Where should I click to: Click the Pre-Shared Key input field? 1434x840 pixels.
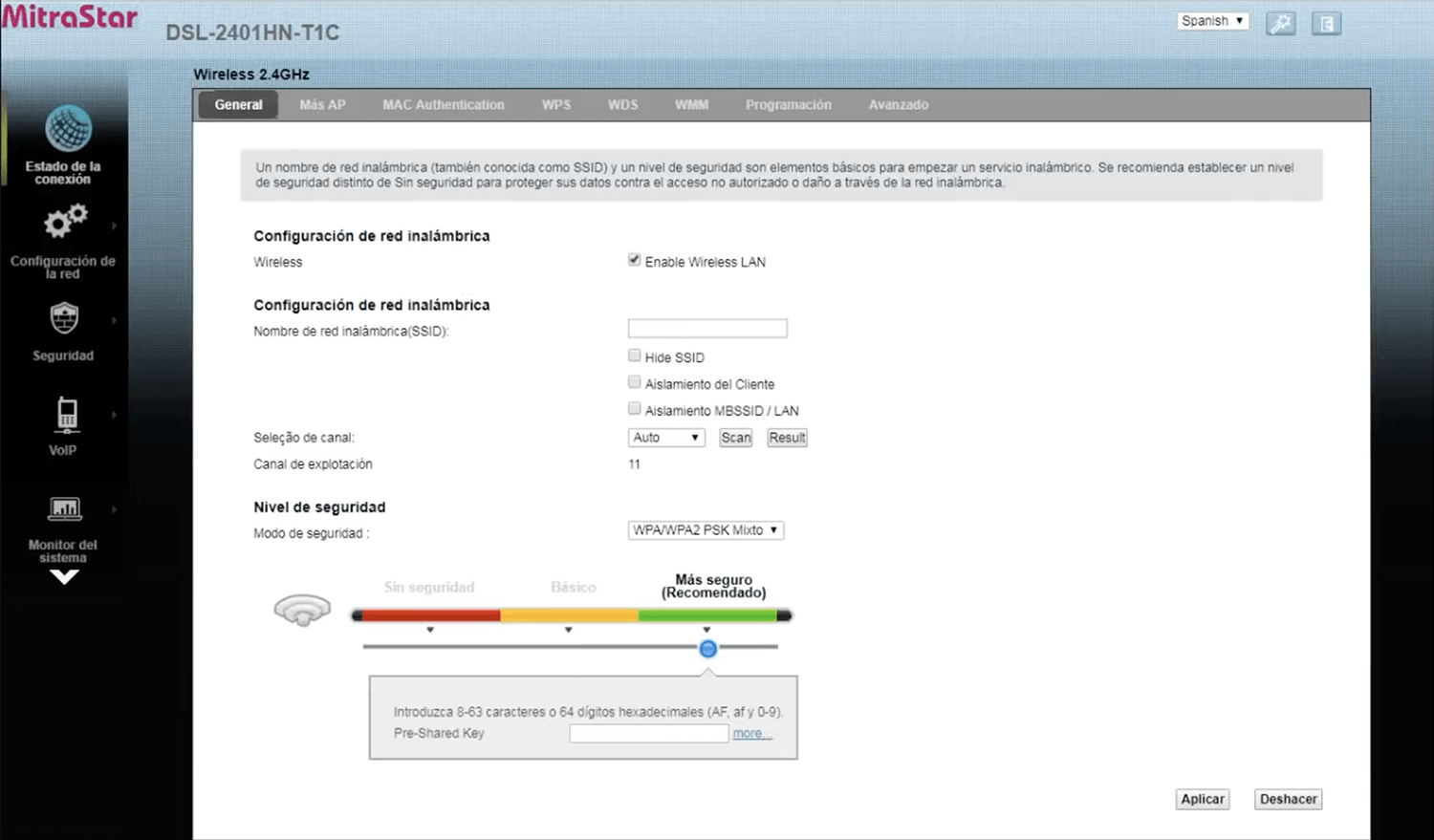click(x=648, y=734)
